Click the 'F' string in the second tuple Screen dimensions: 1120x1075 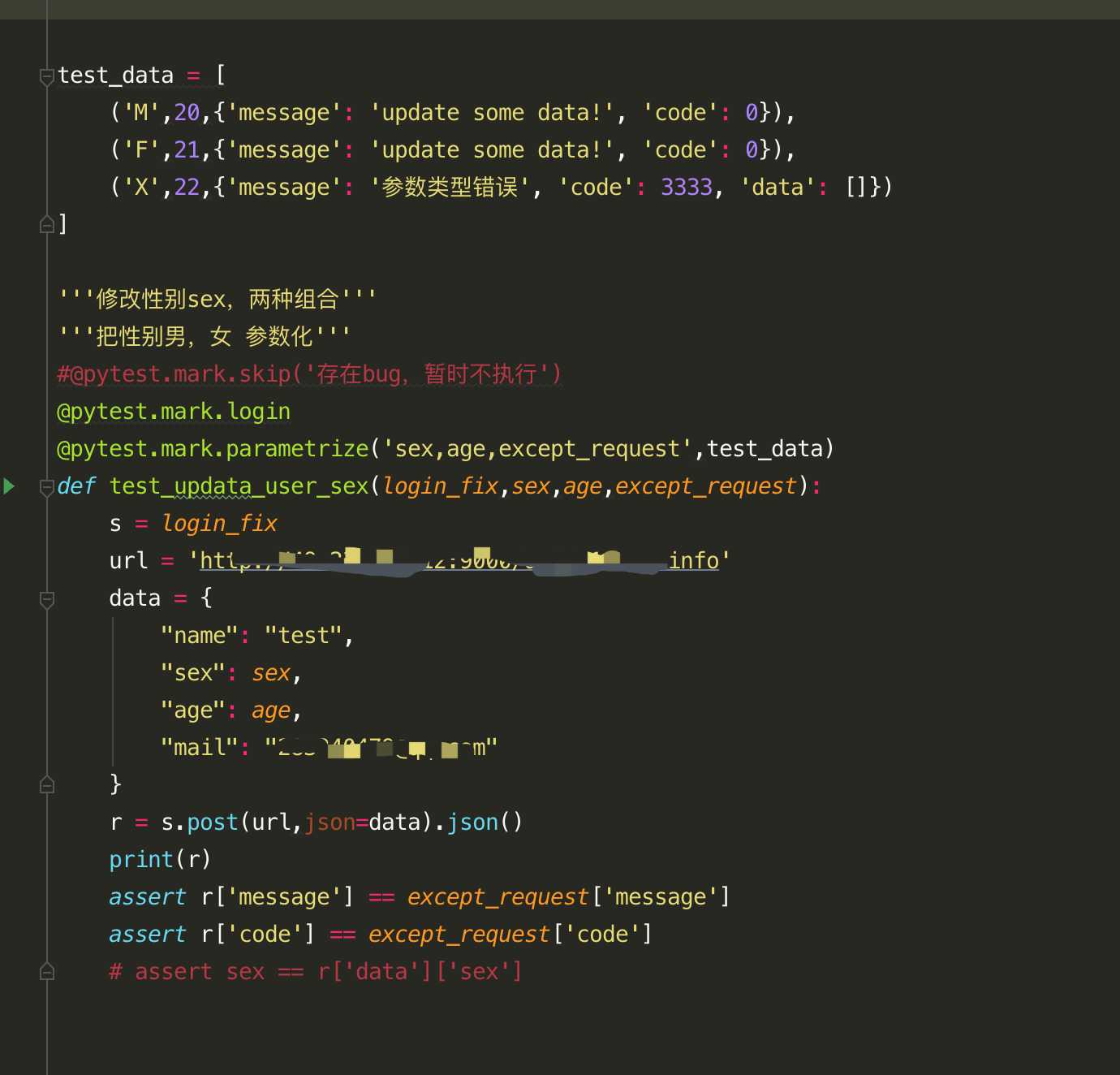(x=141, y=150)
